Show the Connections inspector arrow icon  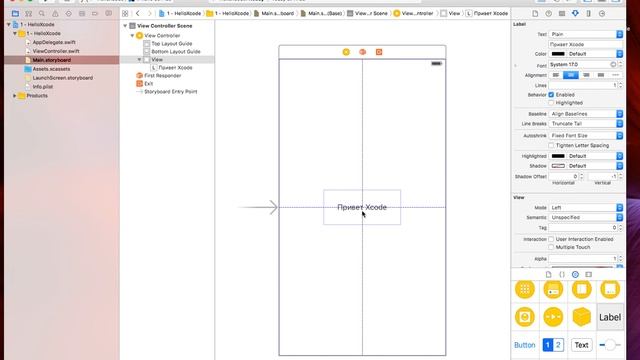point(602,13)
